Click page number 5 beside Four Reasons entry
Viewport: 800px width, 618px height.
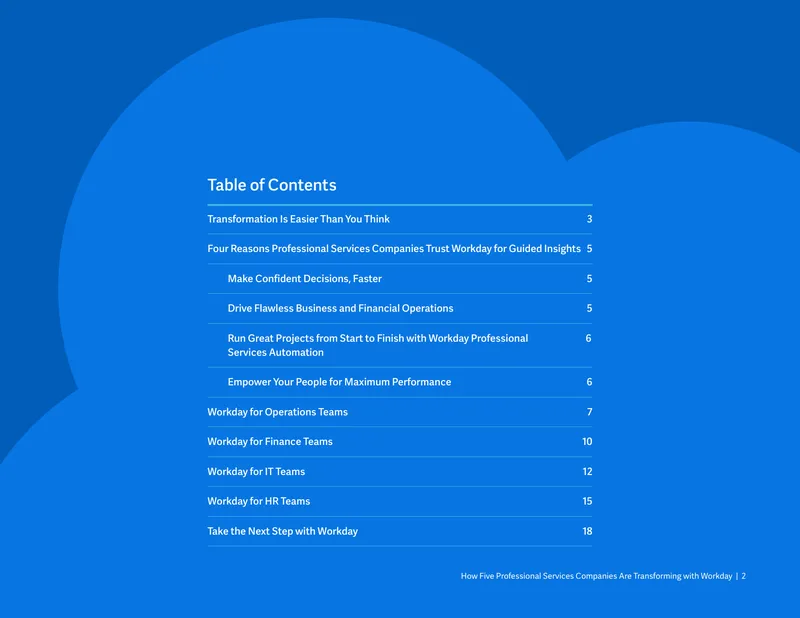589,249
